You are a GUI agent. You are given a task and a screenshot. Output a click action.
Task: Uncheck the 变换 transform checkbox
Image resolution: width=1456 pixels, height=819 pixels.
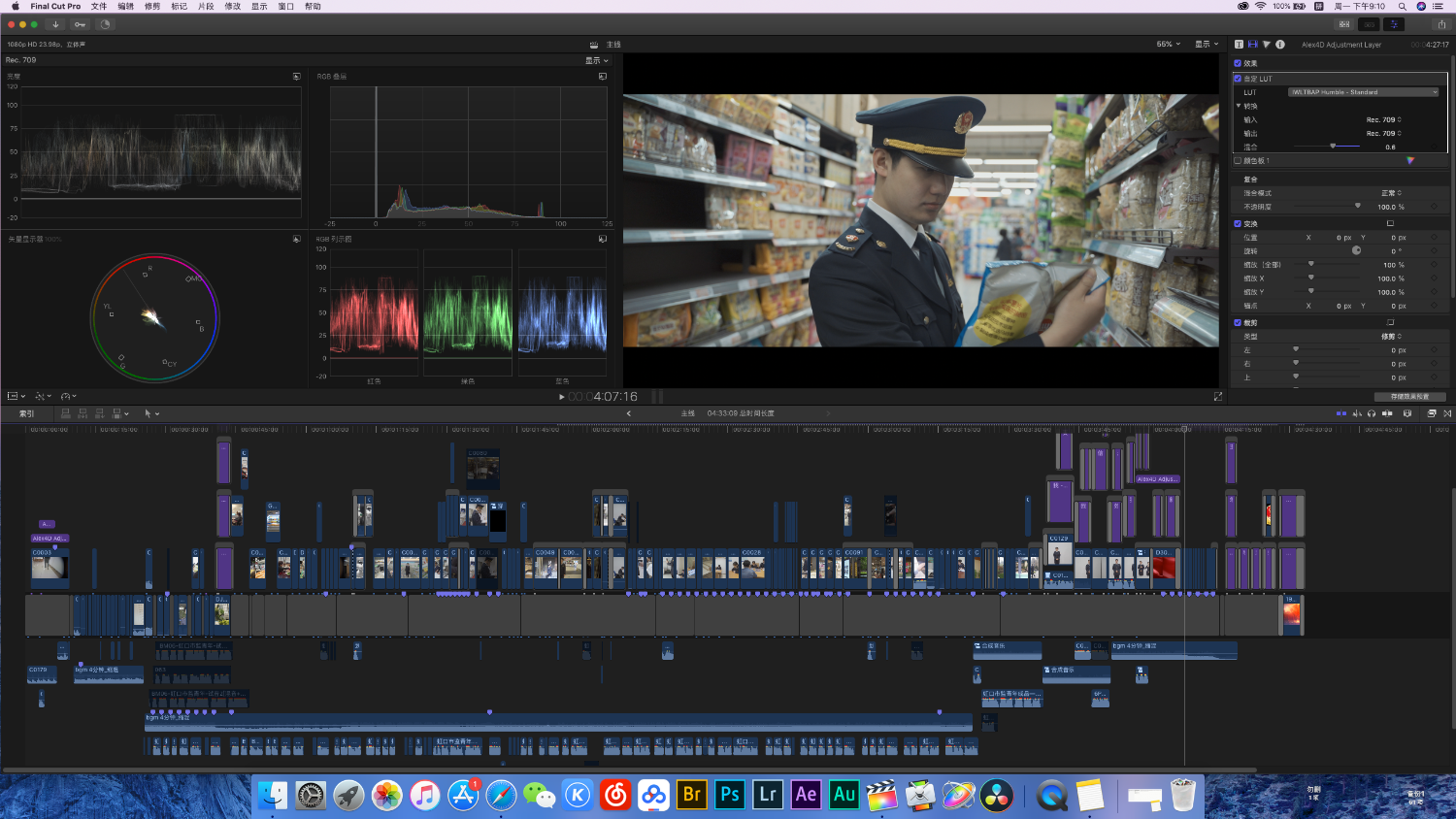click(1238, 224)
